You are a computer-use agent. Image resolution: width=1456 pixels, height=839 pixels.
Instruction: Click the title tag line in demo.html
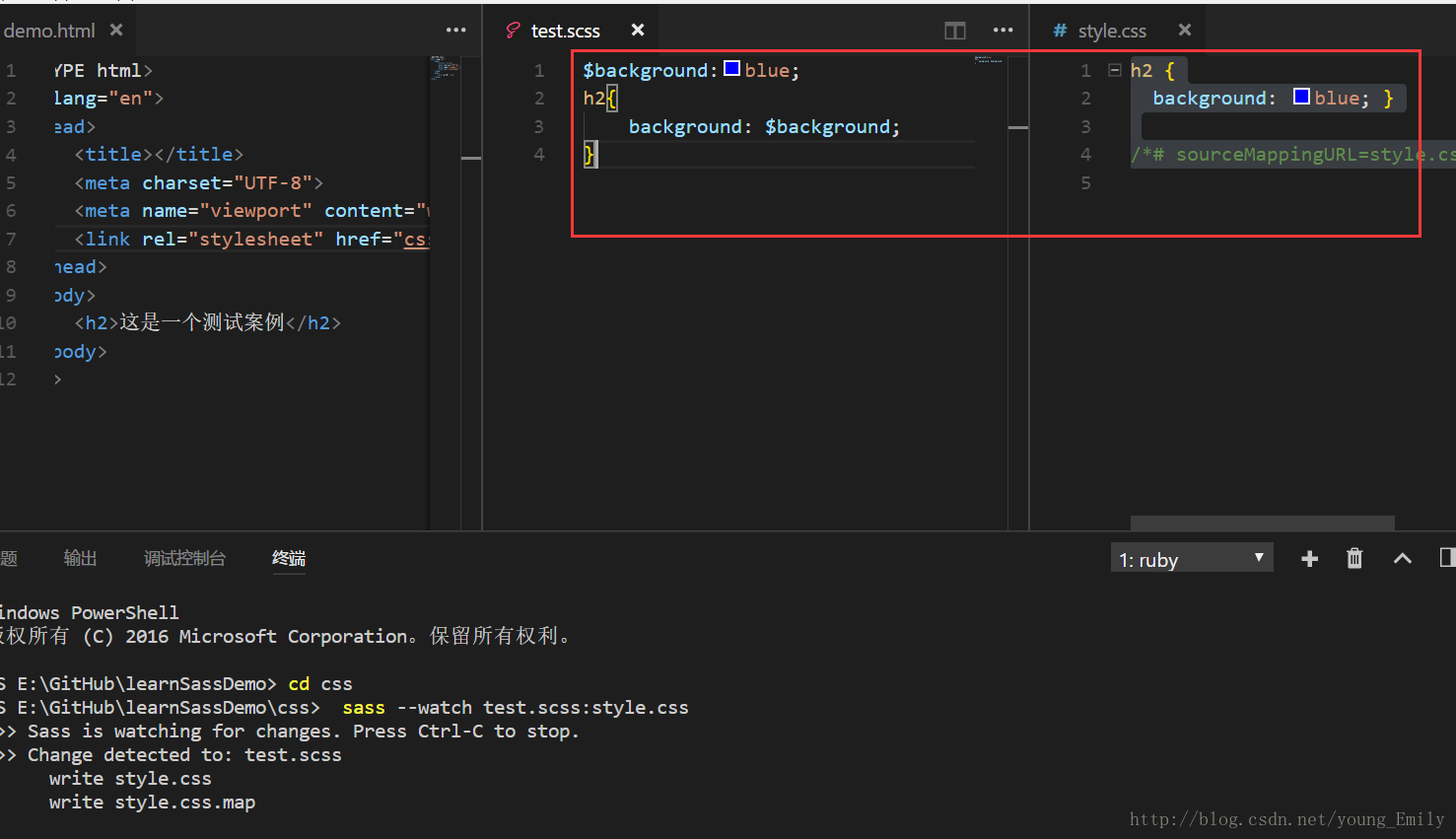tap(159, 155)
